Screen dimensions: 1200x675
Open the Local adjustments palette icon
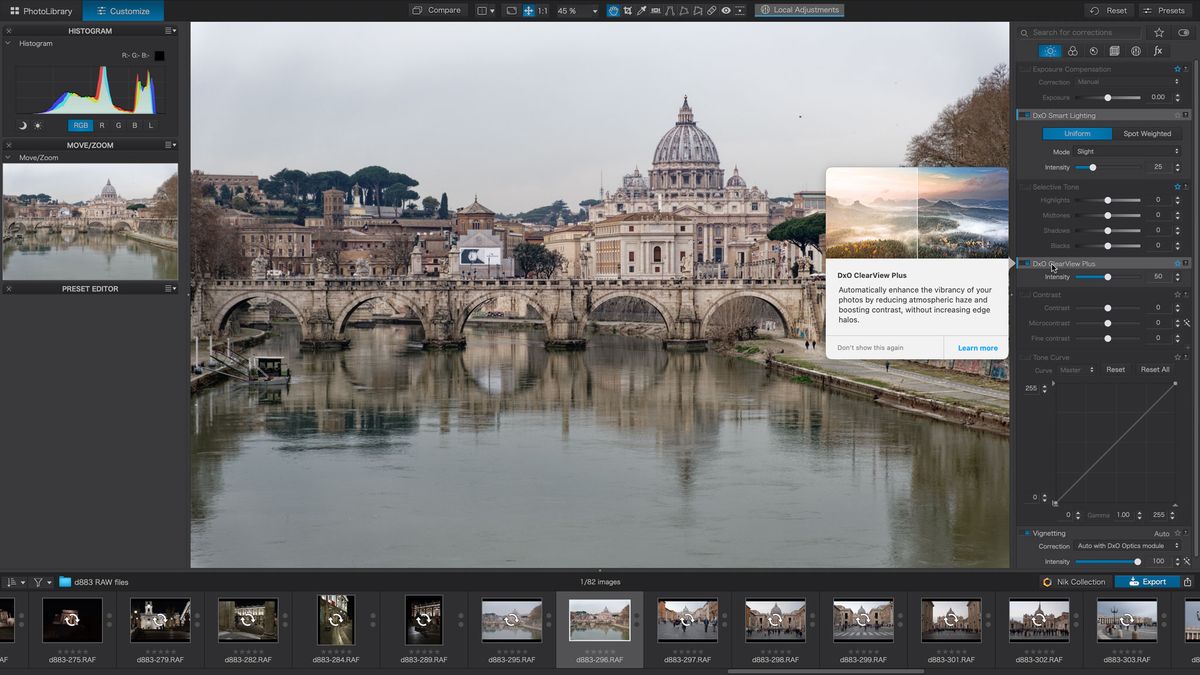click(1136, 51)
